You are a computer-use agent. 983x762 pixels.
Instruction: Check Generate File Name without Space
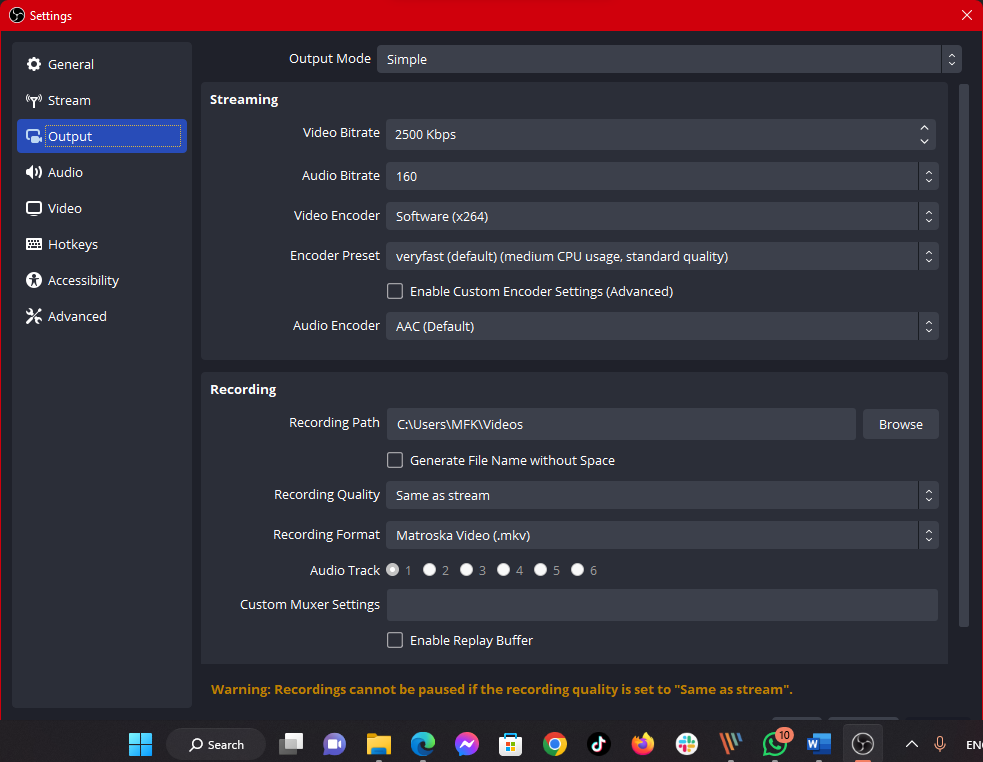tap(395, 460)
